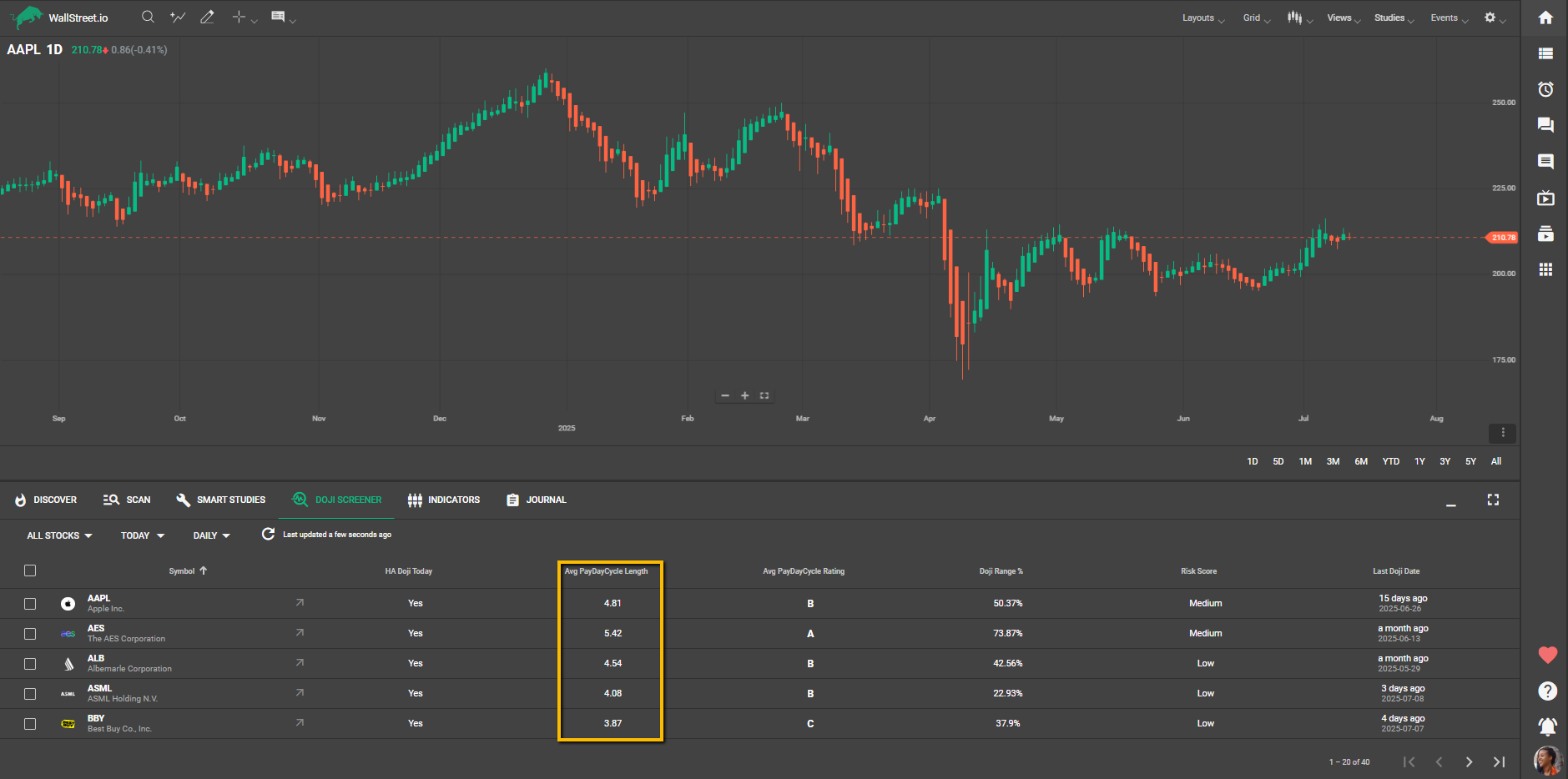Screen dimensions: 1568x779
Task: Open the three-dot chart options menu
Action: click(x=1502, y=432)
